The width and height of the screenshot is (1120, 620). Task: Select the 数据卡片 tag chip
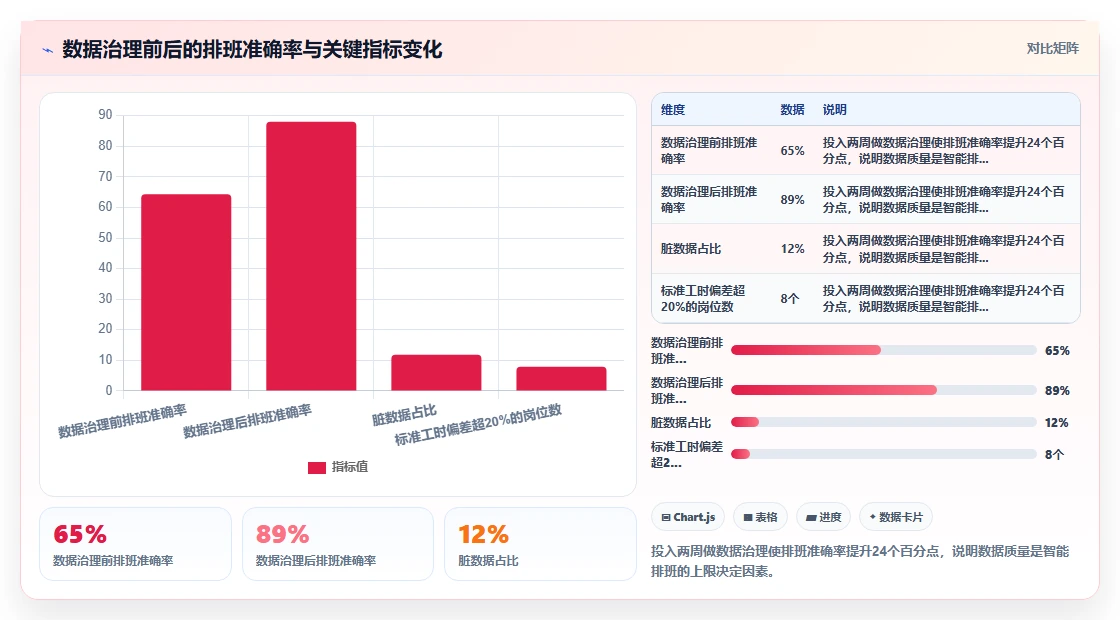(x=896, y=517)
